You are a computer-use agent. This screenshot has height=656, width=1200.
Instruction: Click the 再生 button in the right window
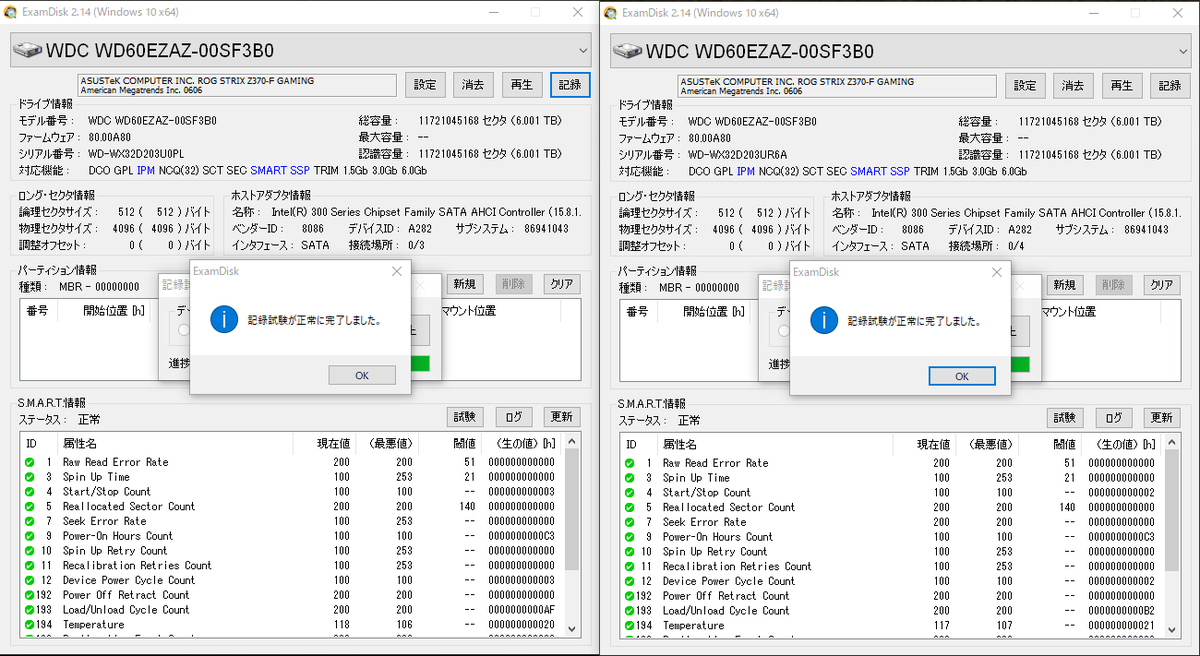[1122, 86]
